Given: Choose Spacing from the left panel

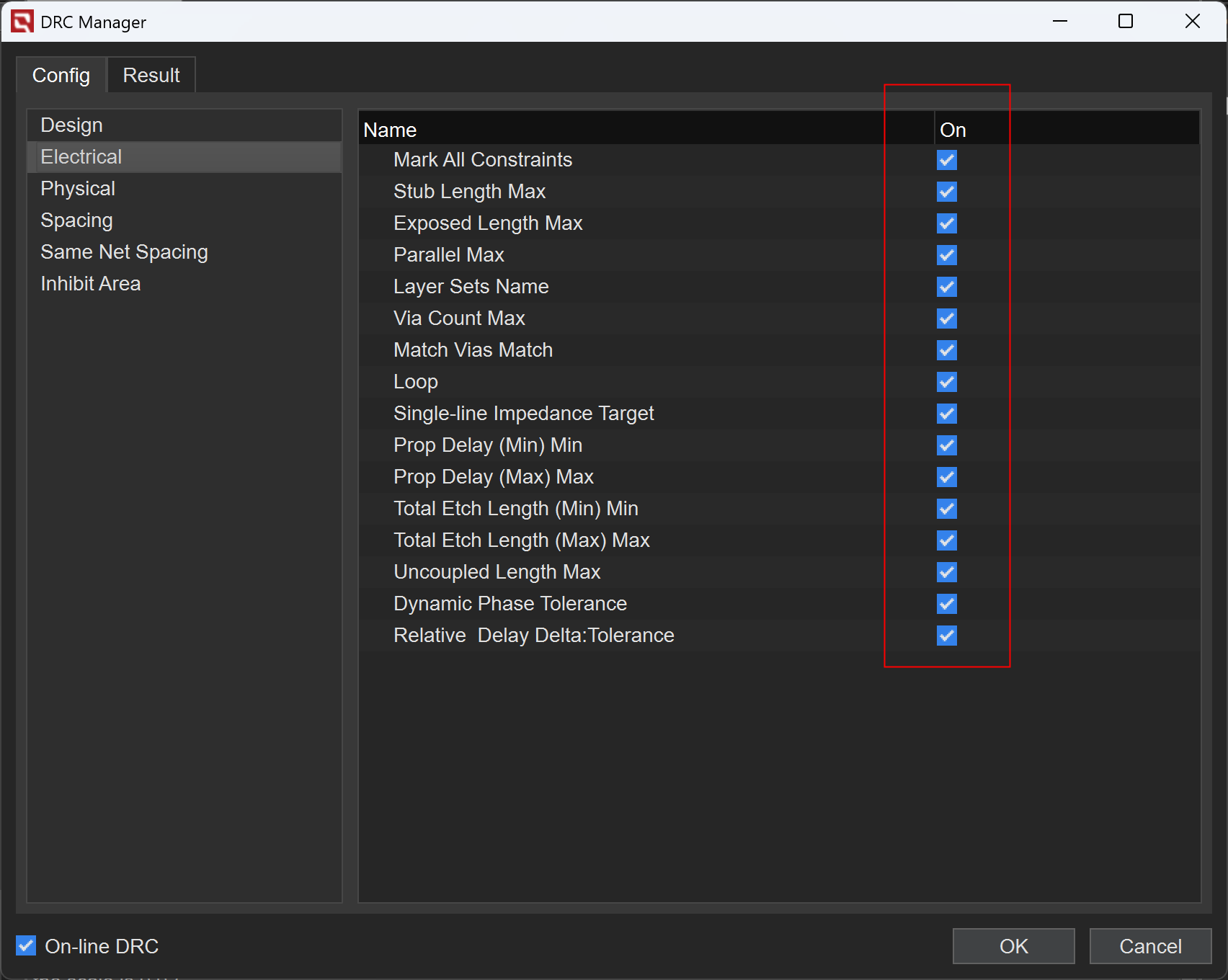Looking at the screenshot, I should pos(76,220).
